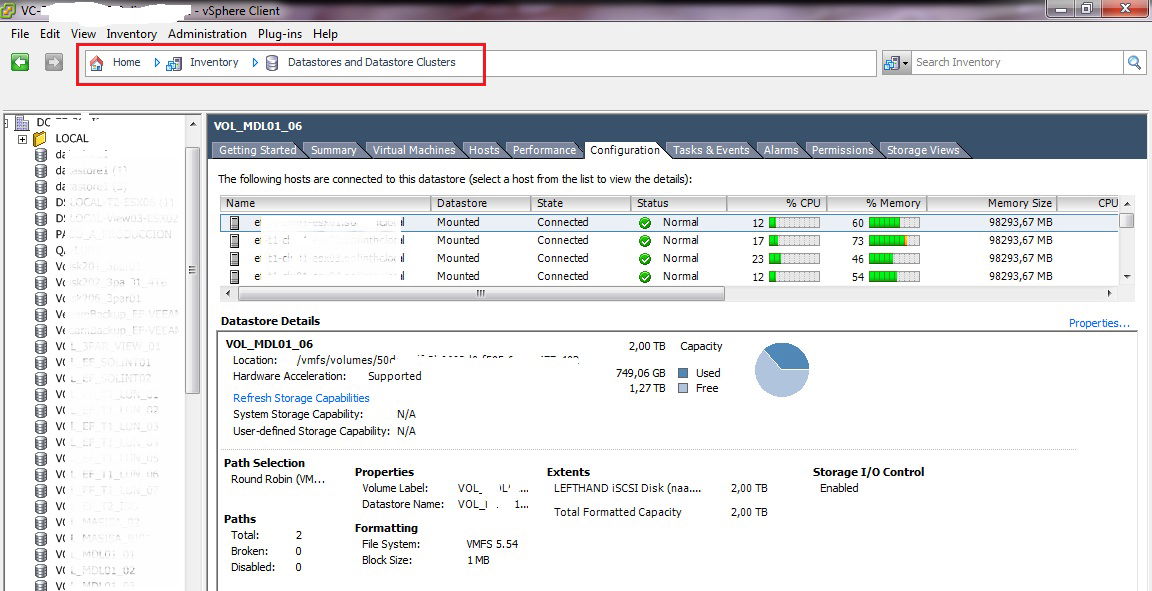Image resolution: width=1152 pixels, height=591 pixels.
Task: Click the datastore icon beside VOL_MDL01_02 in tree
Action: (x=41, y=570)
